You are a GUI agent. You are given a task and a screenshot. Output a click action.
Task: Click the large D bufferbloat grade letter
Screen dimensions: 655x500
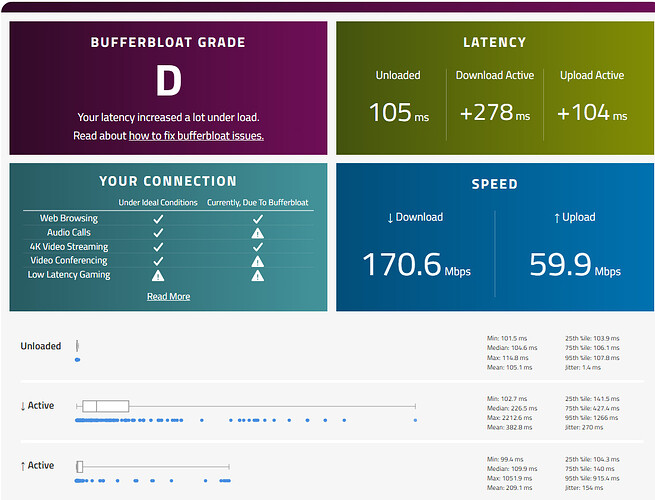pos(169,80)
